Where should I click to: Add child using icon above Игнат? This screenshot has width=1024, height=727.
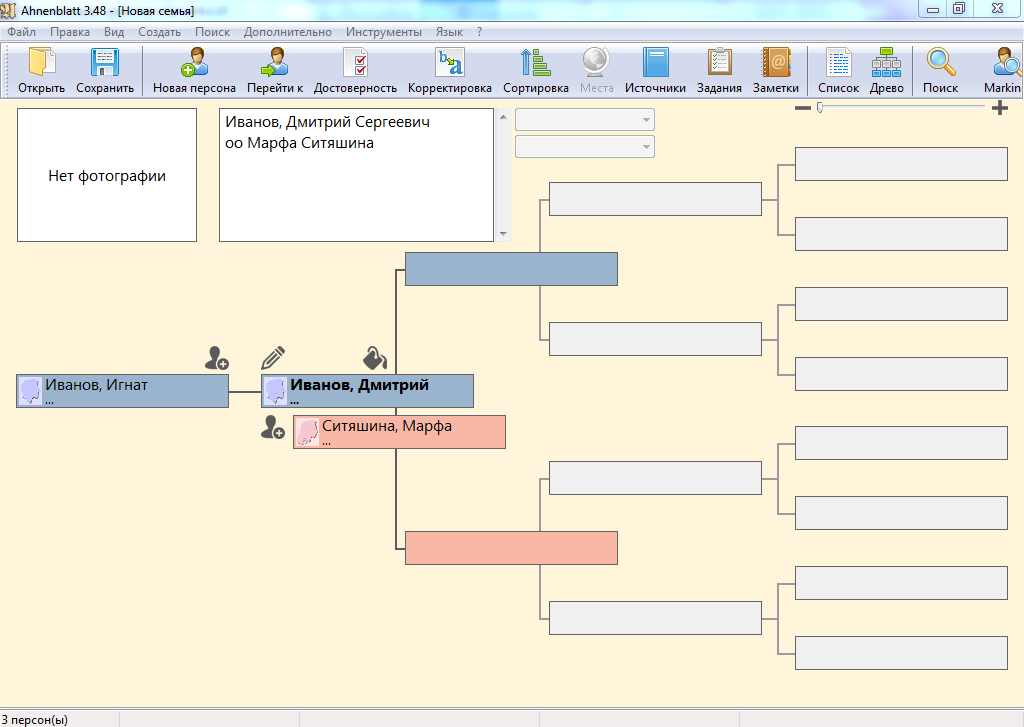[216, 358]
